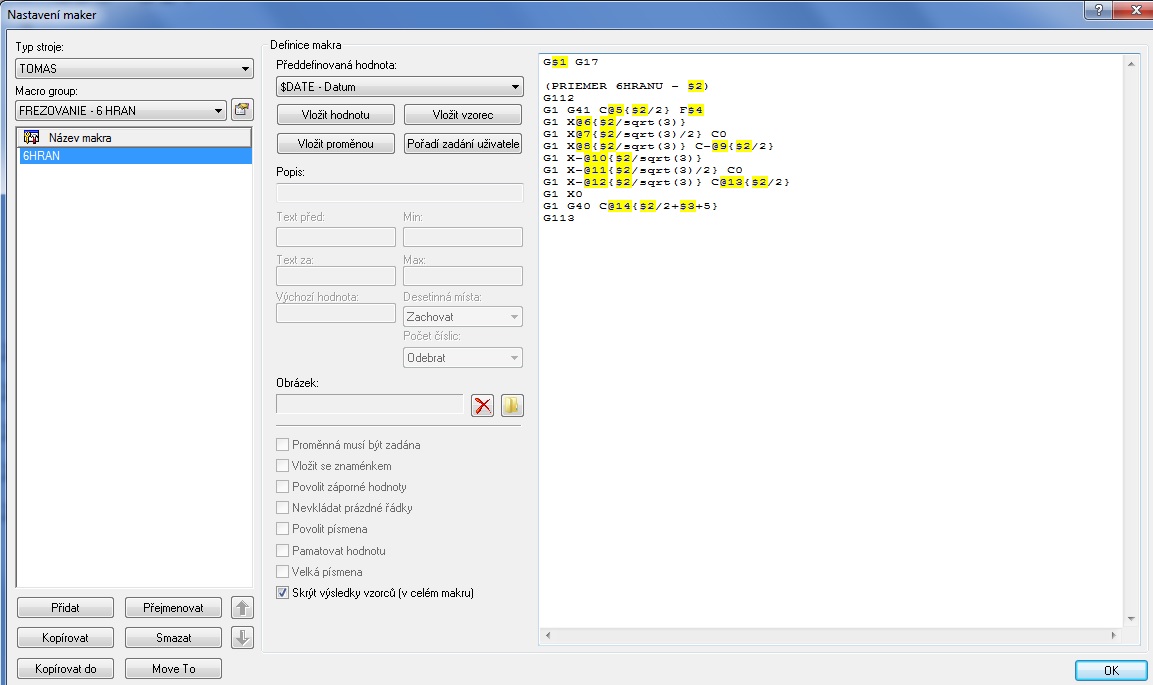1153x685 pixels.
Task: Move the macro up with the arrow icon
Action: (x=243, y=607)
